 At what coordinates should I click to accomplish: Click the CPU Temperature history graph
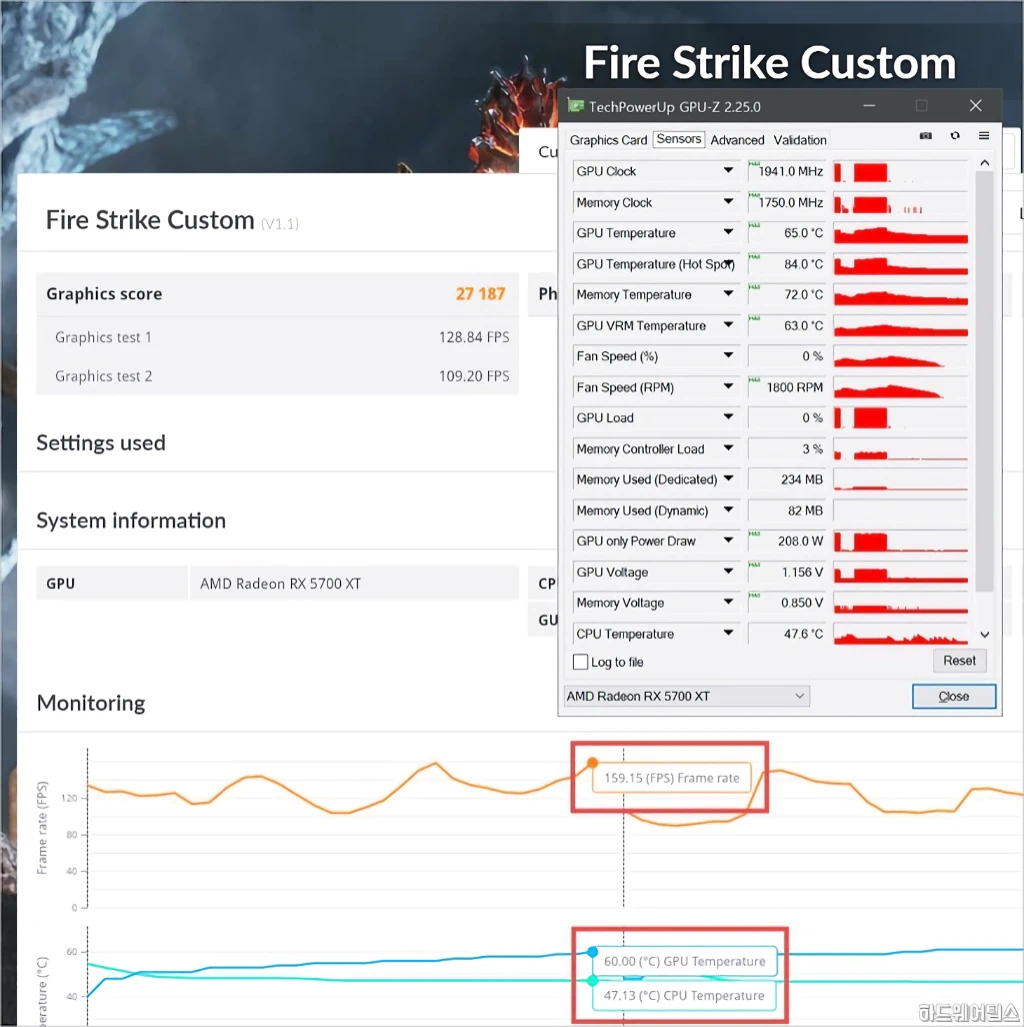coord(900,633)
